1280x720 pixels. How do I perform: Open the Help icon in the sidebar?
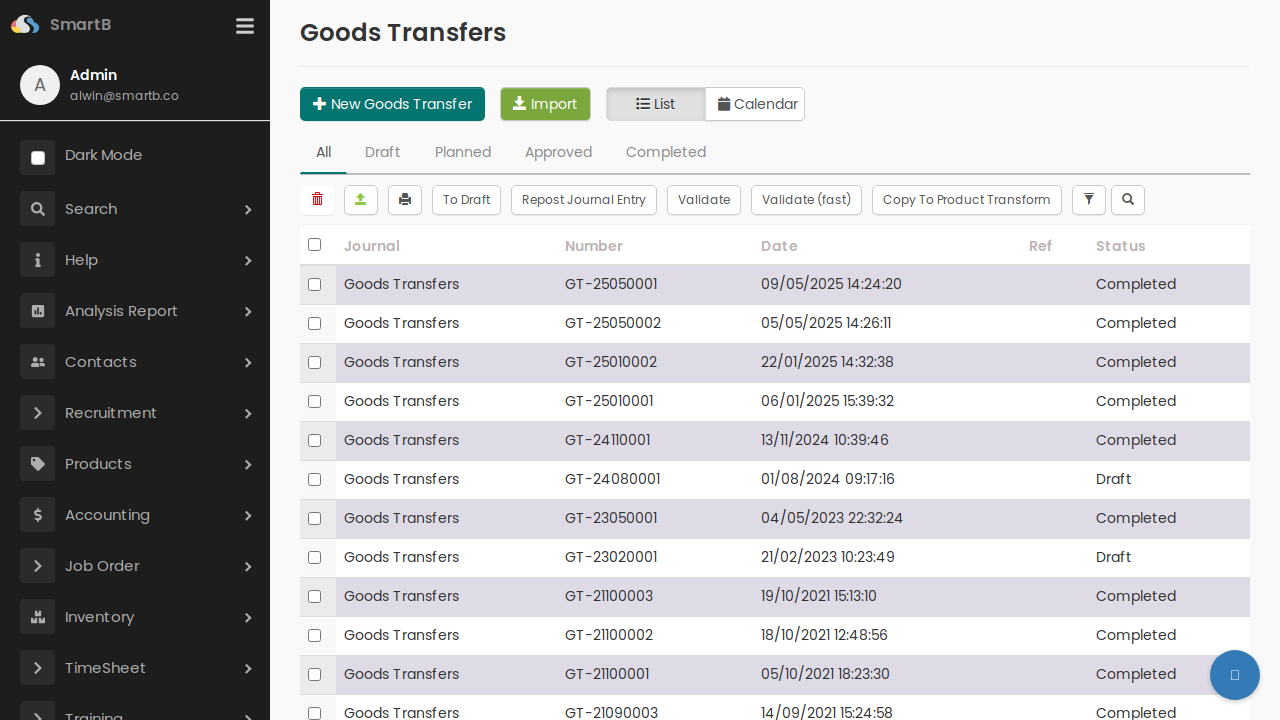coord(37,260)
